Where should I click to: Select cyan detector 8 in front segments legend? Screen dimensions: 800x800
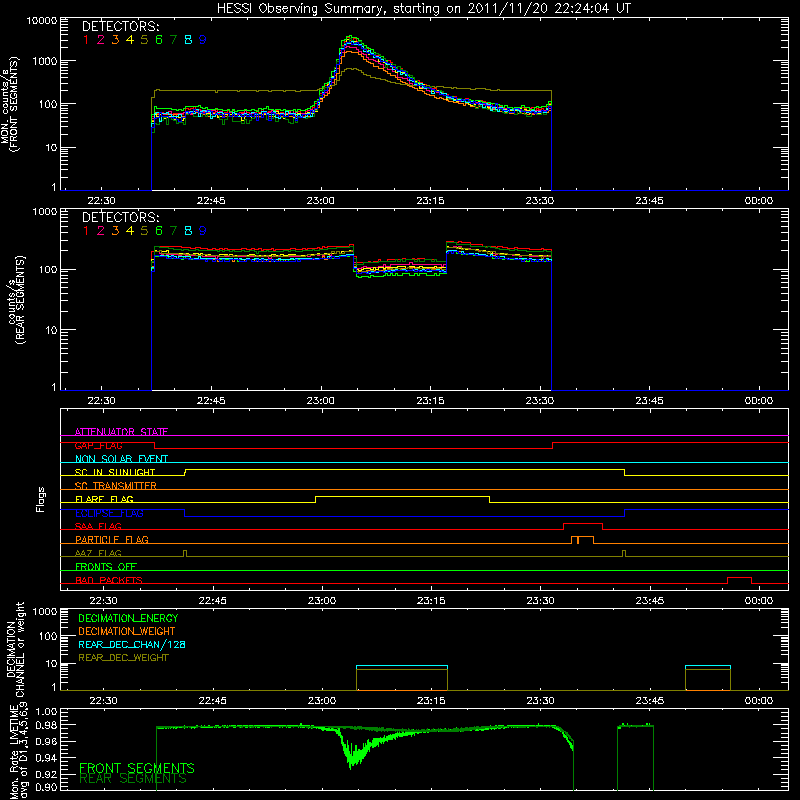[x=188, y=39]
